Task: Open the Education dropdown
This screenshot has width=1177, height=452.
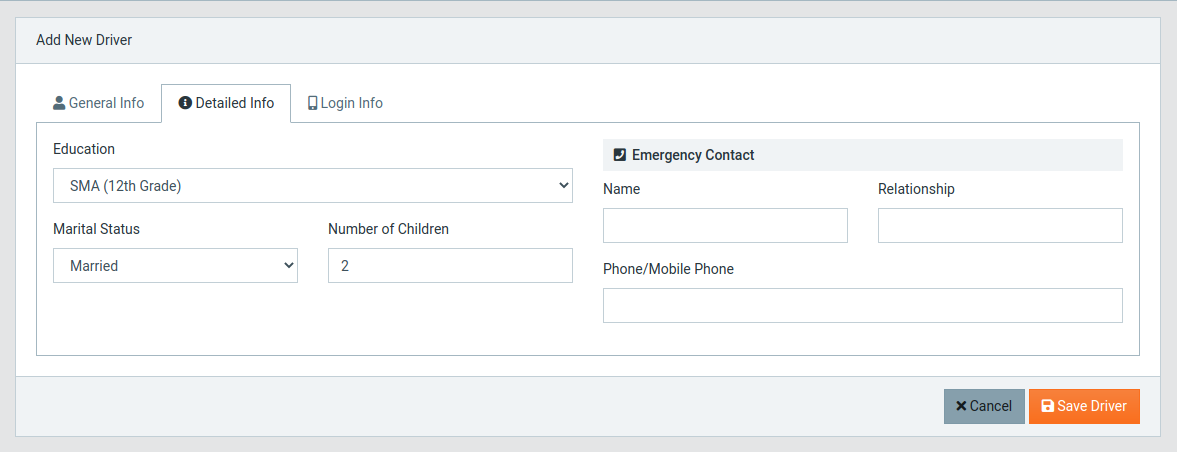Action: coord(312,185)
